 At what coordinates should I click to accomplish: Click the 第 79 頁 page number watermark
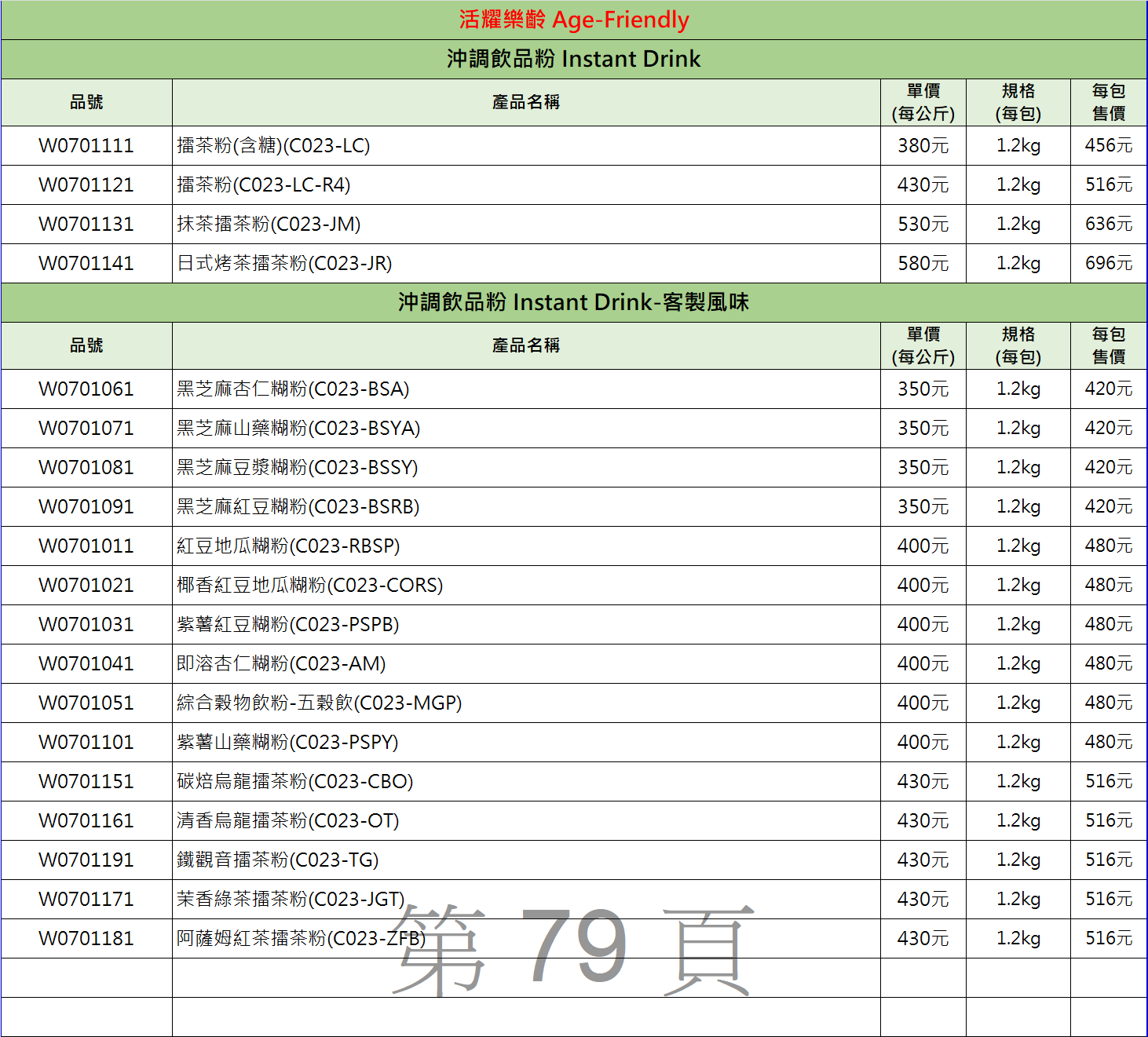coord(573,950)
